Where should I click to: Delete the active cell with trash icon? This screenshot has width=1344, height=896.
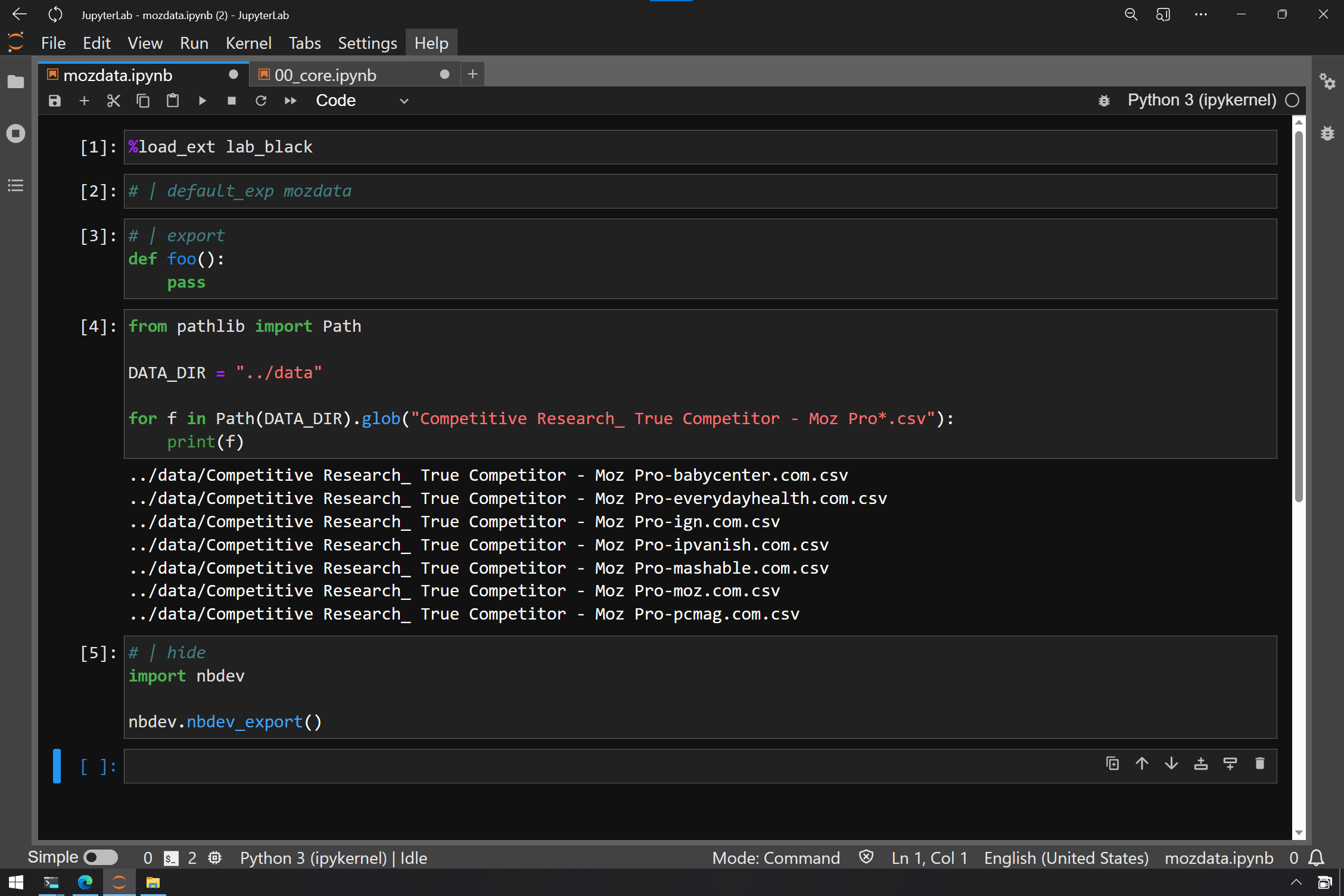click(x=1259, y=764)
